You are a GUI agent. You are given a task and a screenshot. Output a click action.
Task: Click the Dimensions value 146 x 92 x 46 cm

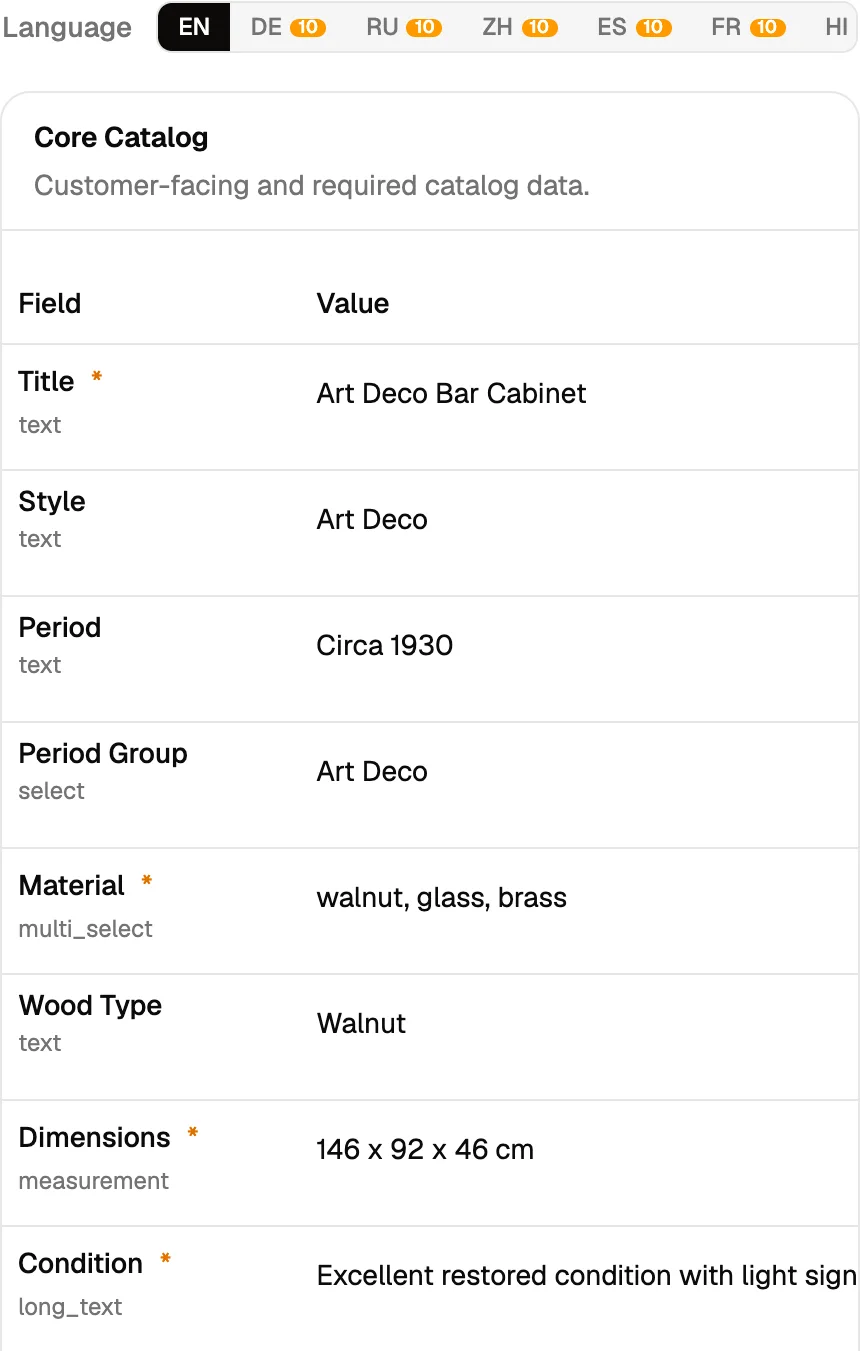pos(425,1149)
